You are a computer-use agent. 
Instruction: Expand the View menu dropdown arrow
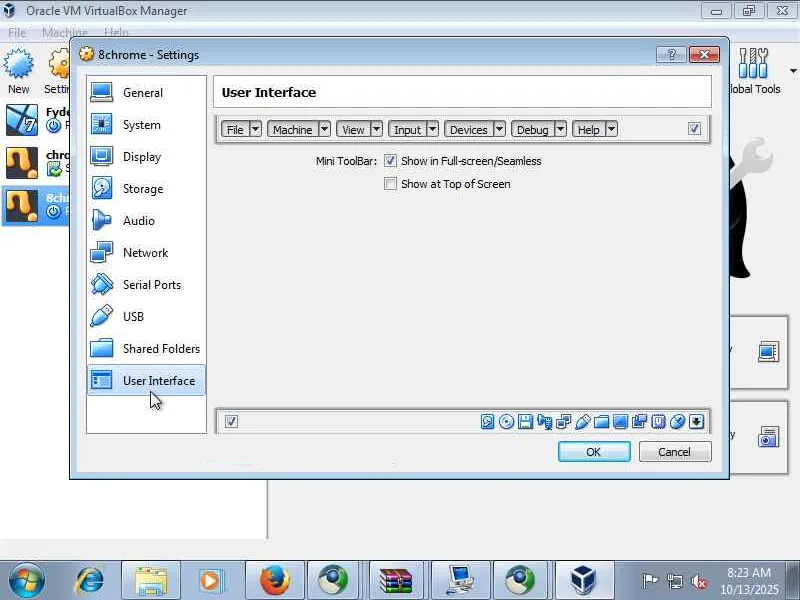(377, 129)
